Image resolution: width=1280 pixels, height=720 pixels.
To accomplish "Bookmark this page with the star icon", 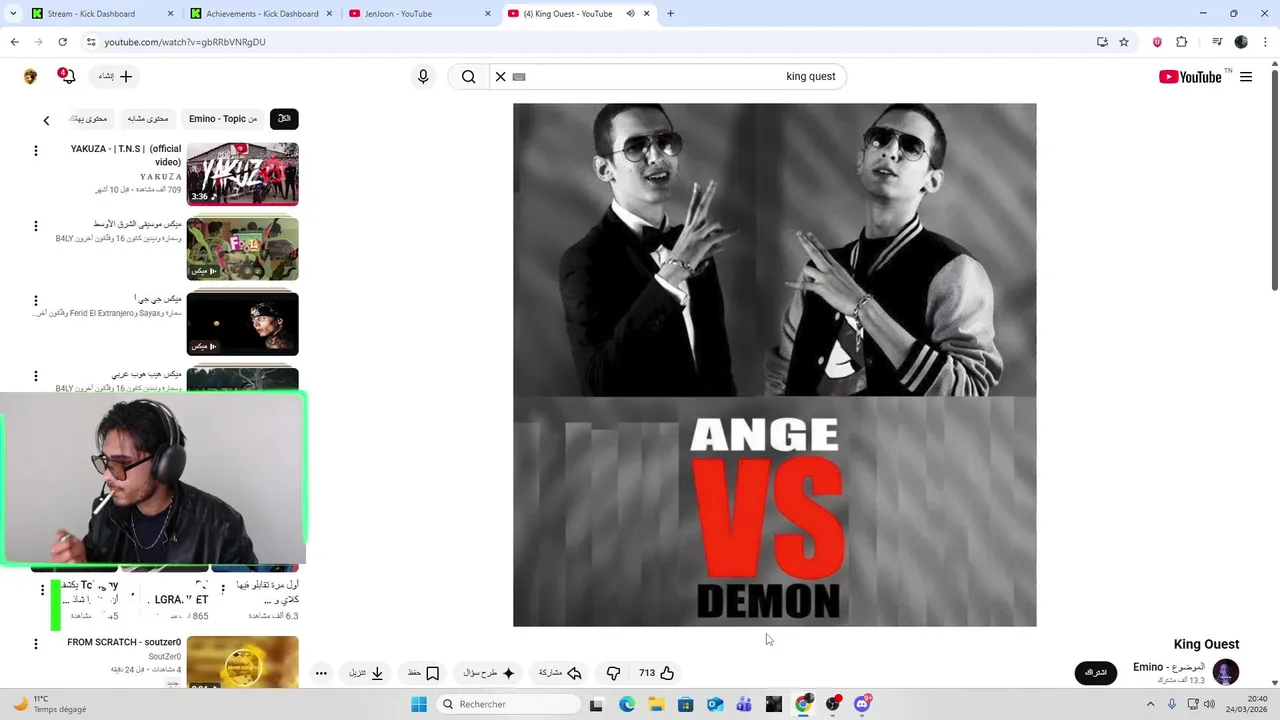I will tap(1124, 42).
